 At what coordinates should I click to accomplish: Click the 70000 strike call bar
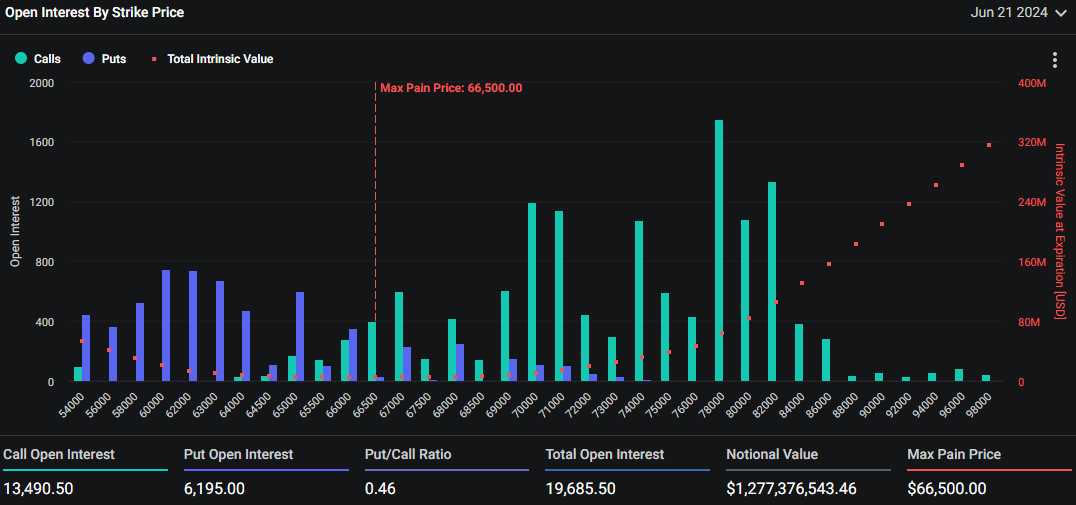[532, 292]
